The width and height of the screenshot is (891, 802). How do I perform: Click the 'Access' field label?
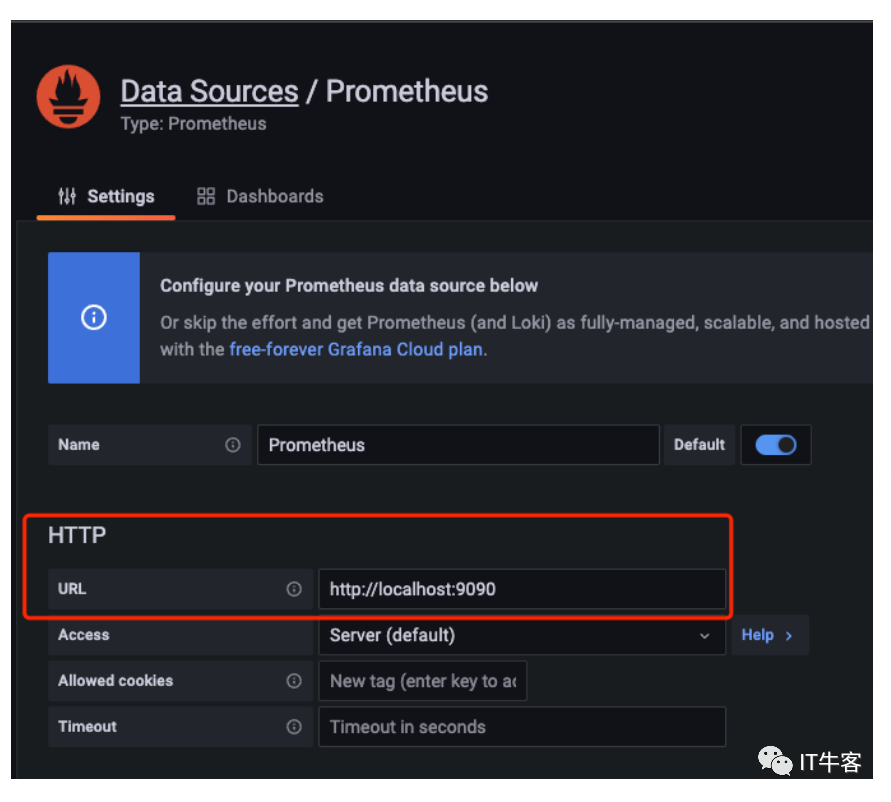[84, 635]
